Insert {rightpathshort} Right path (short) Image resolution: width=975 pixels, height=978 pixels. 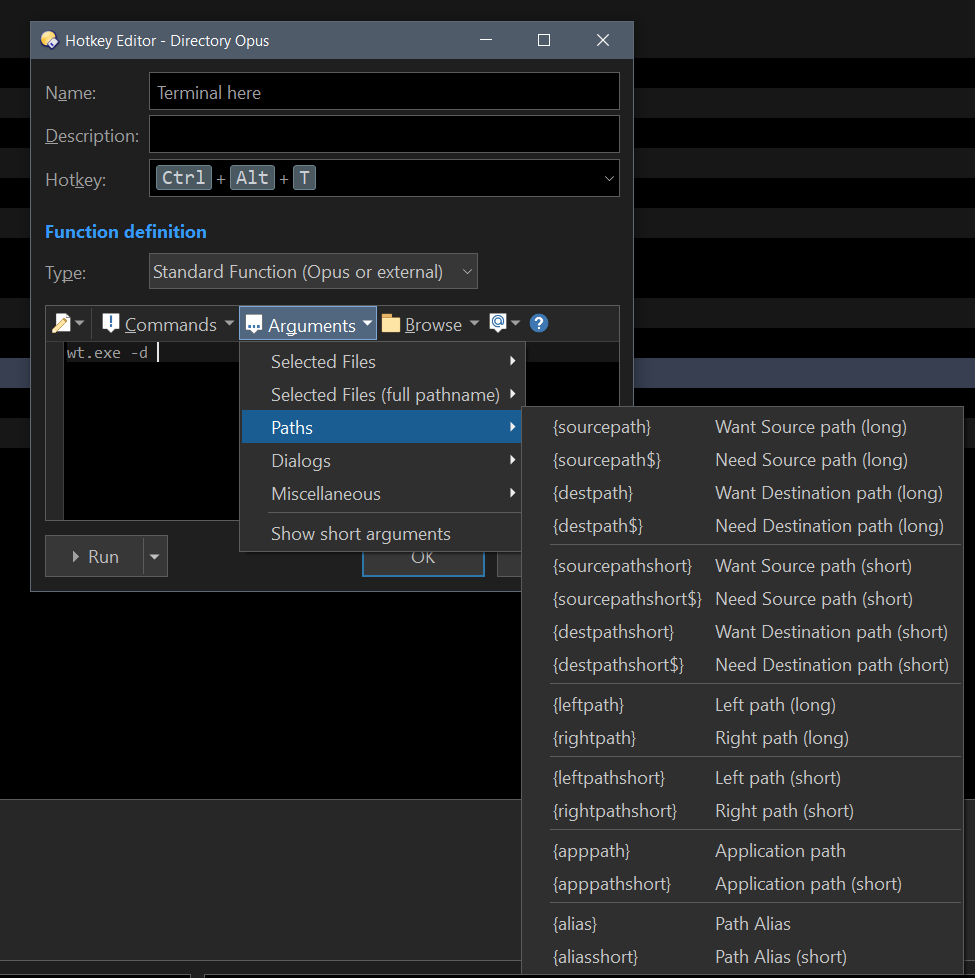coord(742,811)
